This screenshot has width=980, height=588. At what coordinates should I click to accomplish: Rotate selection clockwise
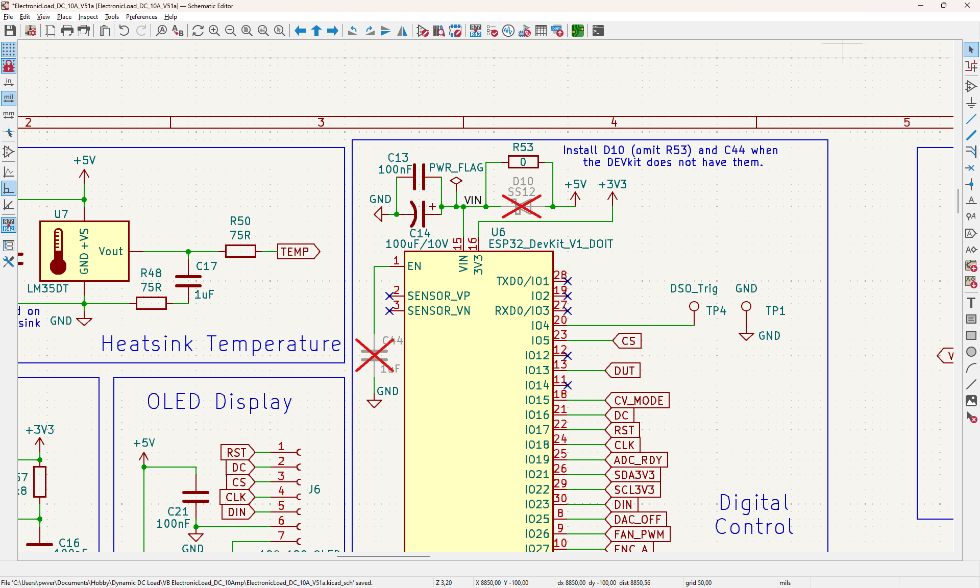click(x=369, y=31)
